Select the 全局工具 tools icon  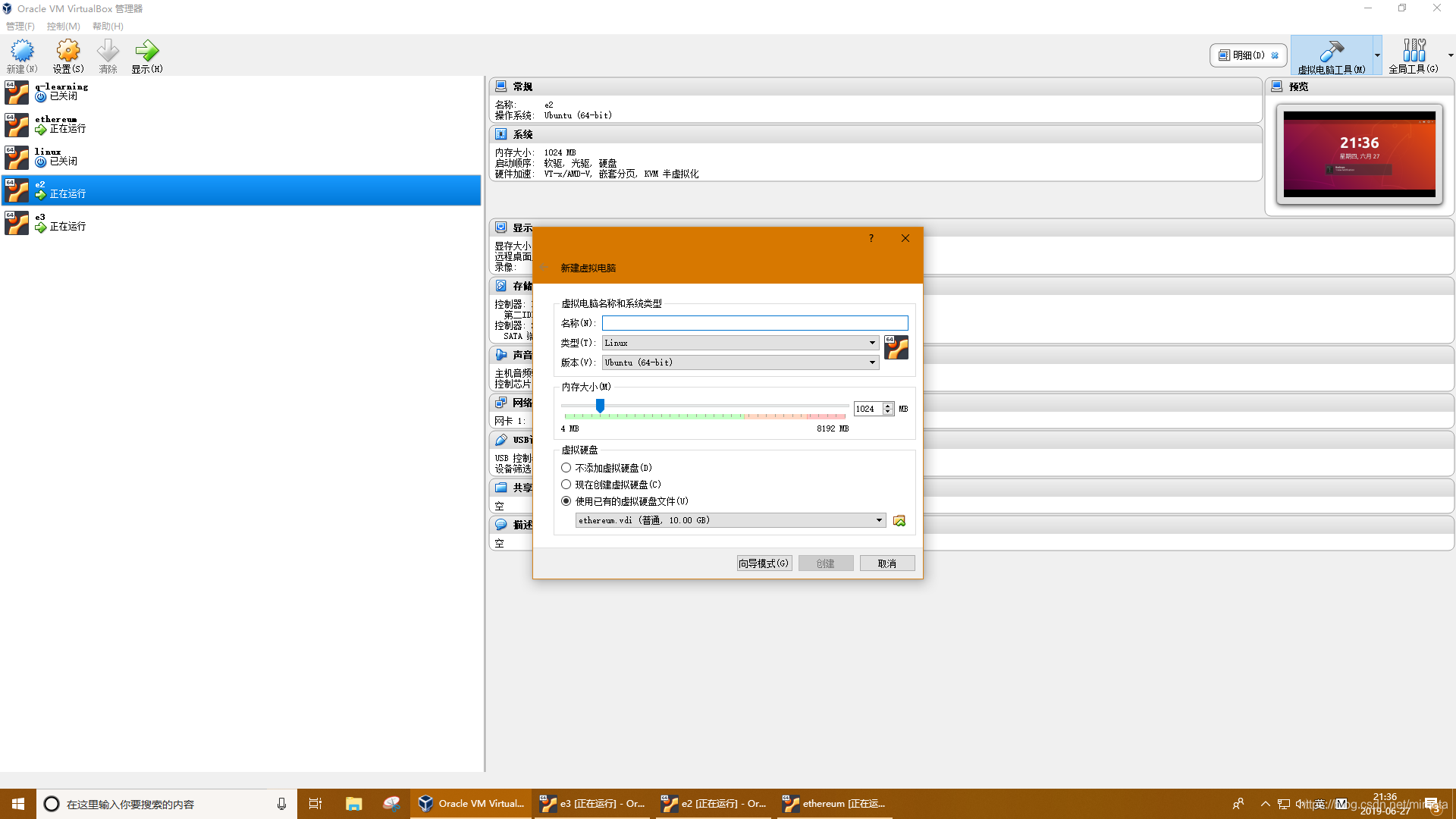(1414, 51)
